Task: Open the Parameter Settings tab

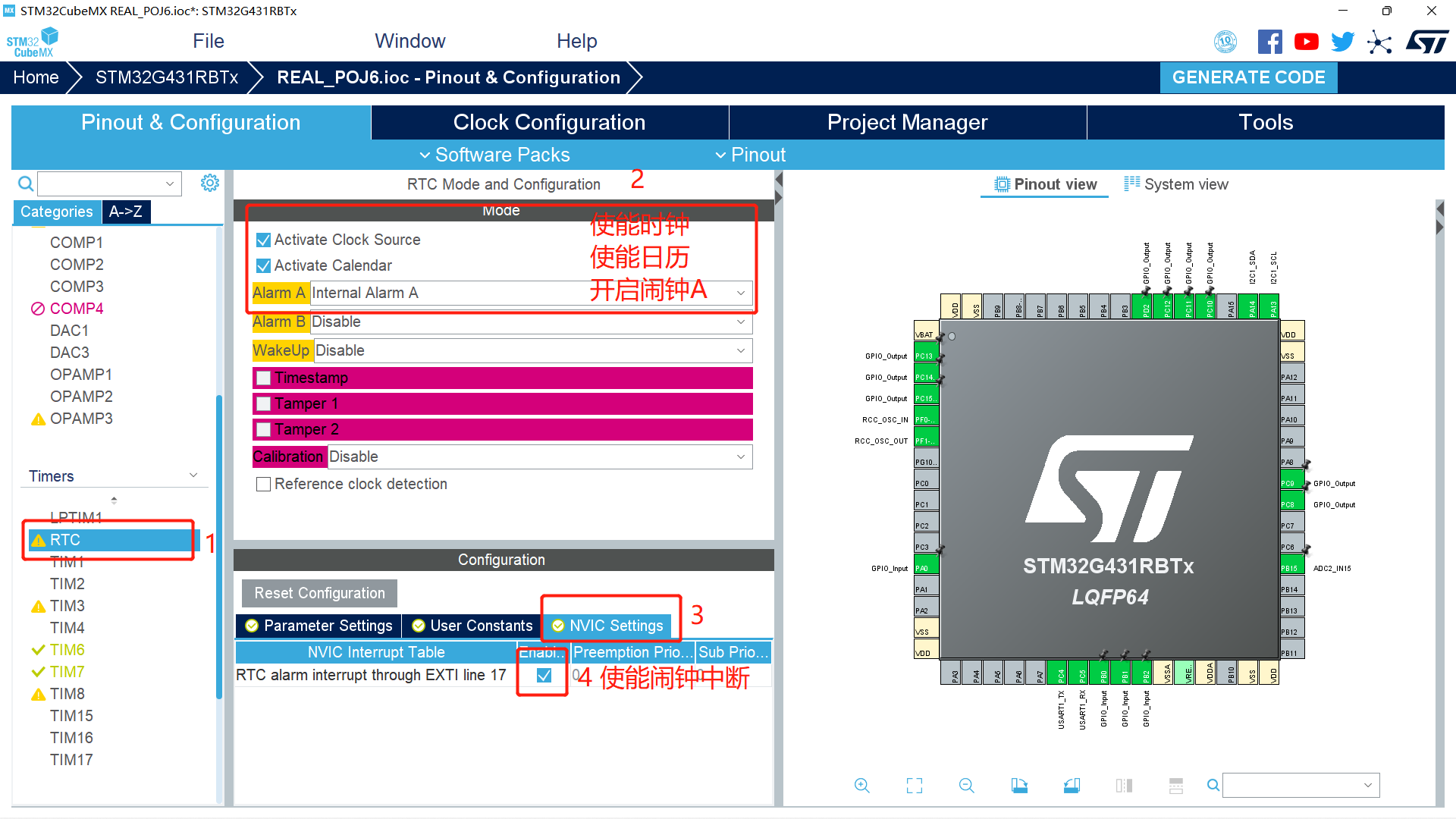Action: click(x=319, y=626)
